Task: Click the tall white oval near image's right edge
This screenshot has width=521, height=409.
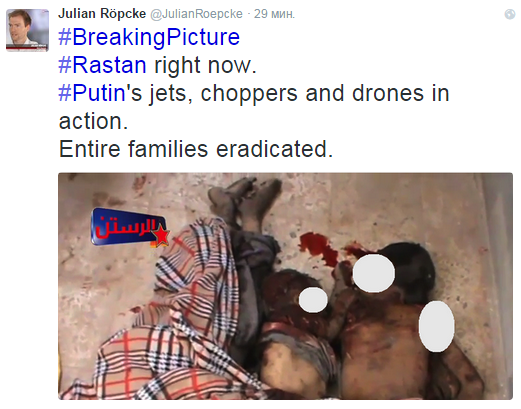Action: point(436,326)
